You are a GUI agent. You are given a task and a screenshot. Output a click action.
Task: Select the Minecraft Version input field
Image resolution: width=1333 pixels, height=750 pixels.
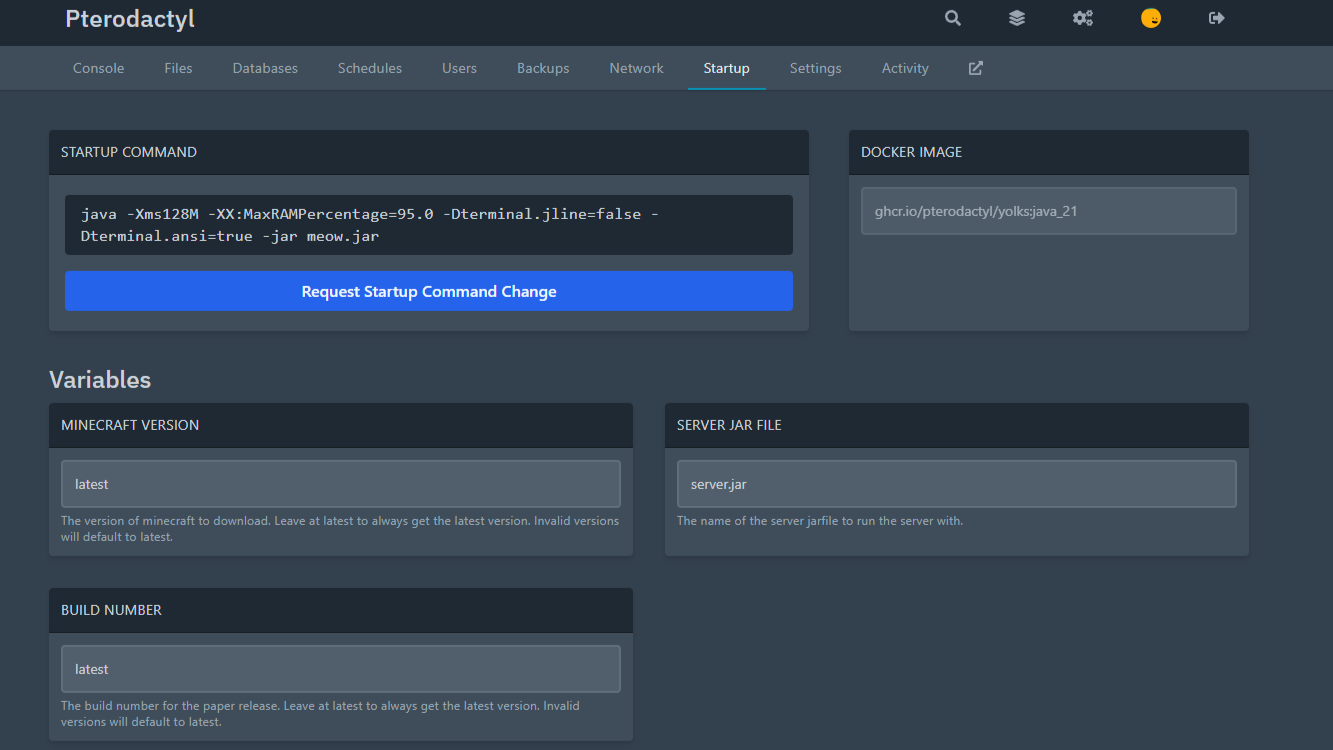point(341,483)
